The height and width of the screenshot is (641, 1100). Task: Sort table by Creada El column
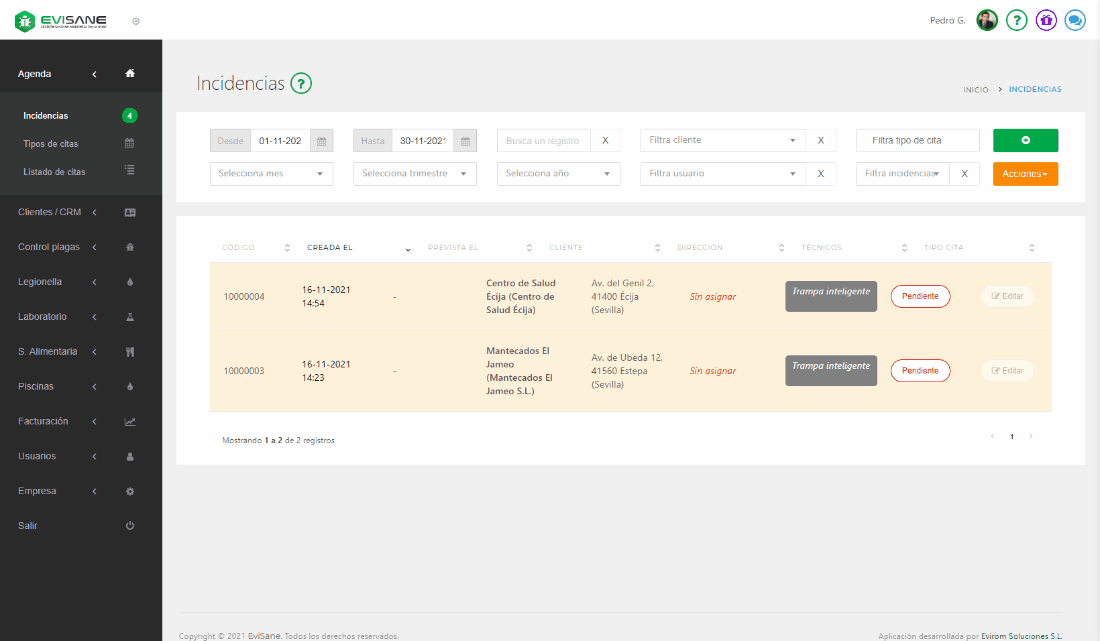[x=330, y=248]
